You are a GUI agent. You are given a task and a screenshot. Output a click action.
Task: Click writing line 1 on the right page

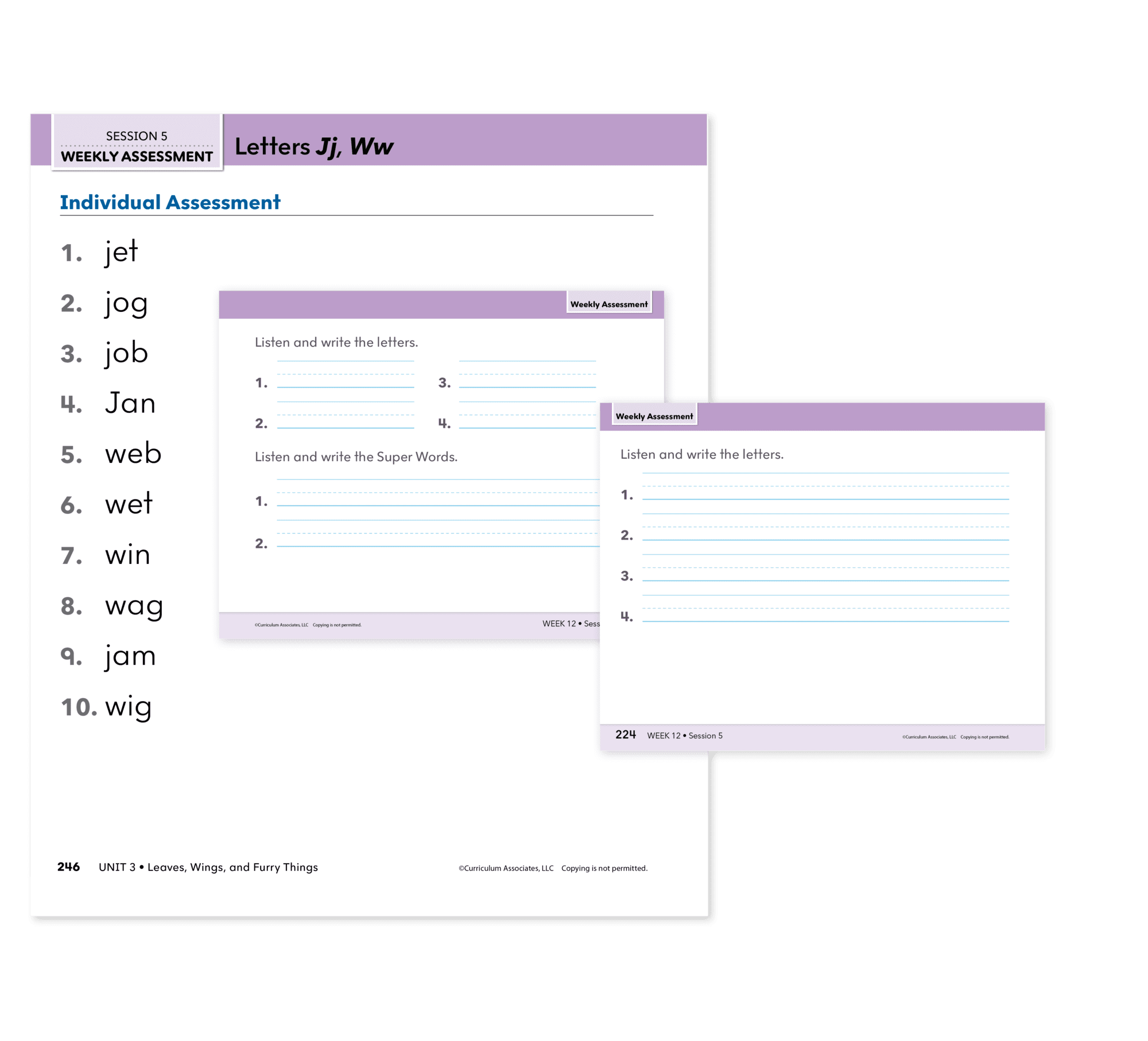(826, 486)
